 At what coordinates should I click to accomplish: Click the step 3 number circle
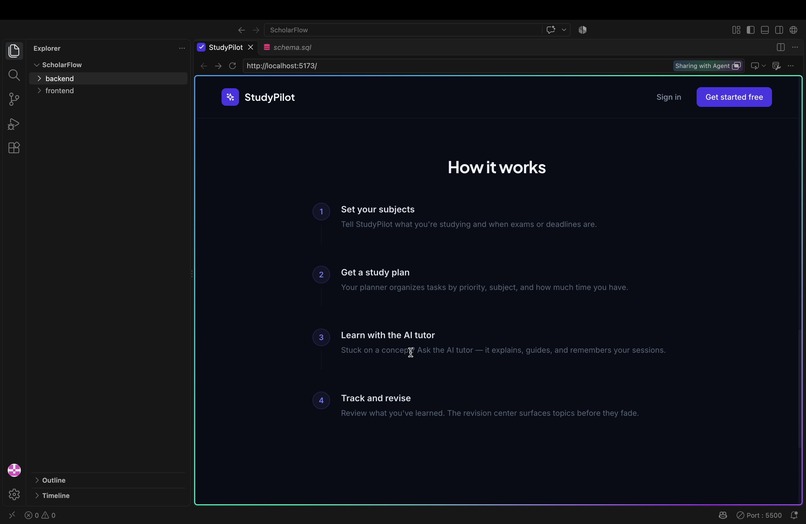click(x=321, y=337)
